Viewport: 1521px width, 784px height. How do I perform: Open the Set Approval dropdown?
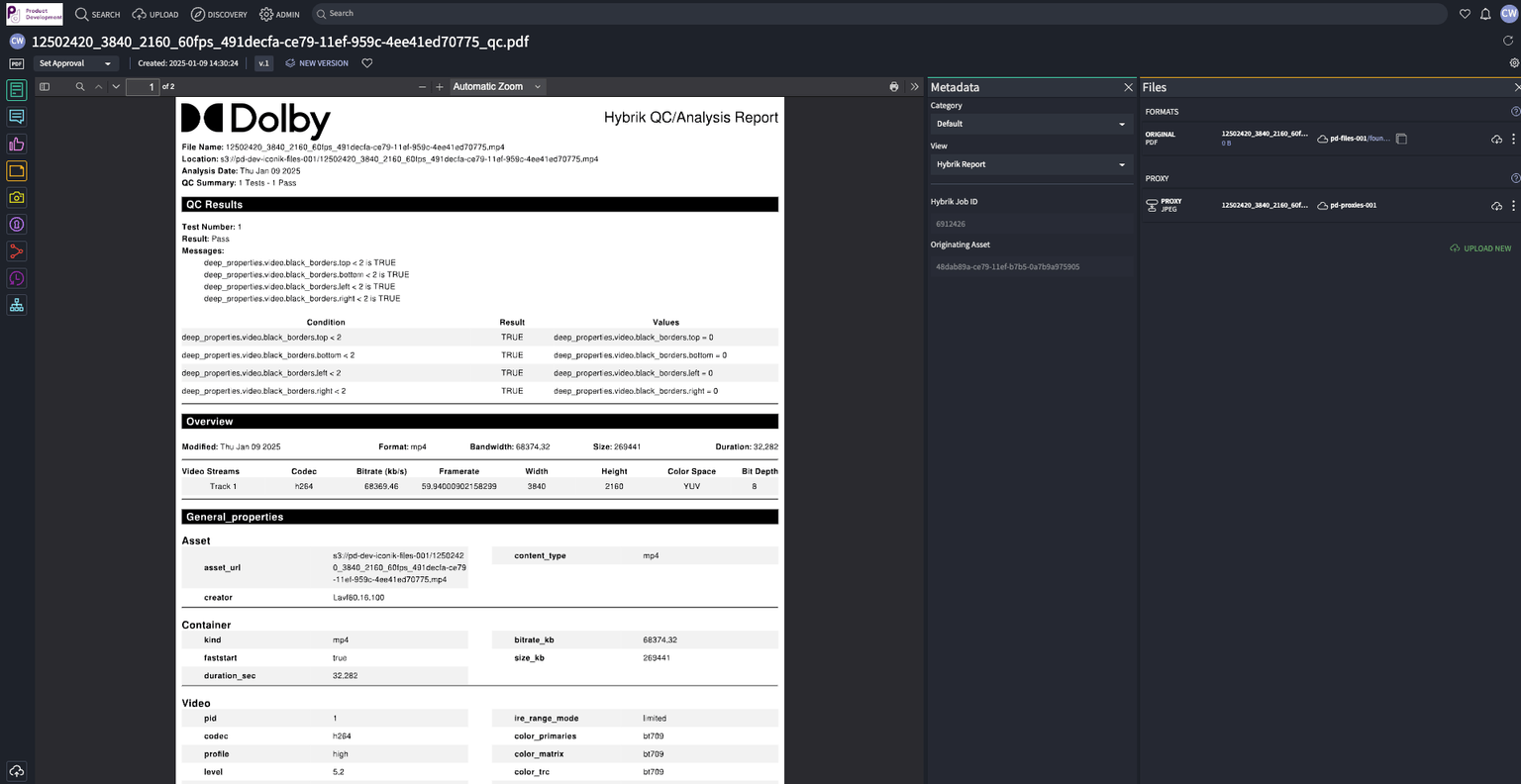point(75,63)
